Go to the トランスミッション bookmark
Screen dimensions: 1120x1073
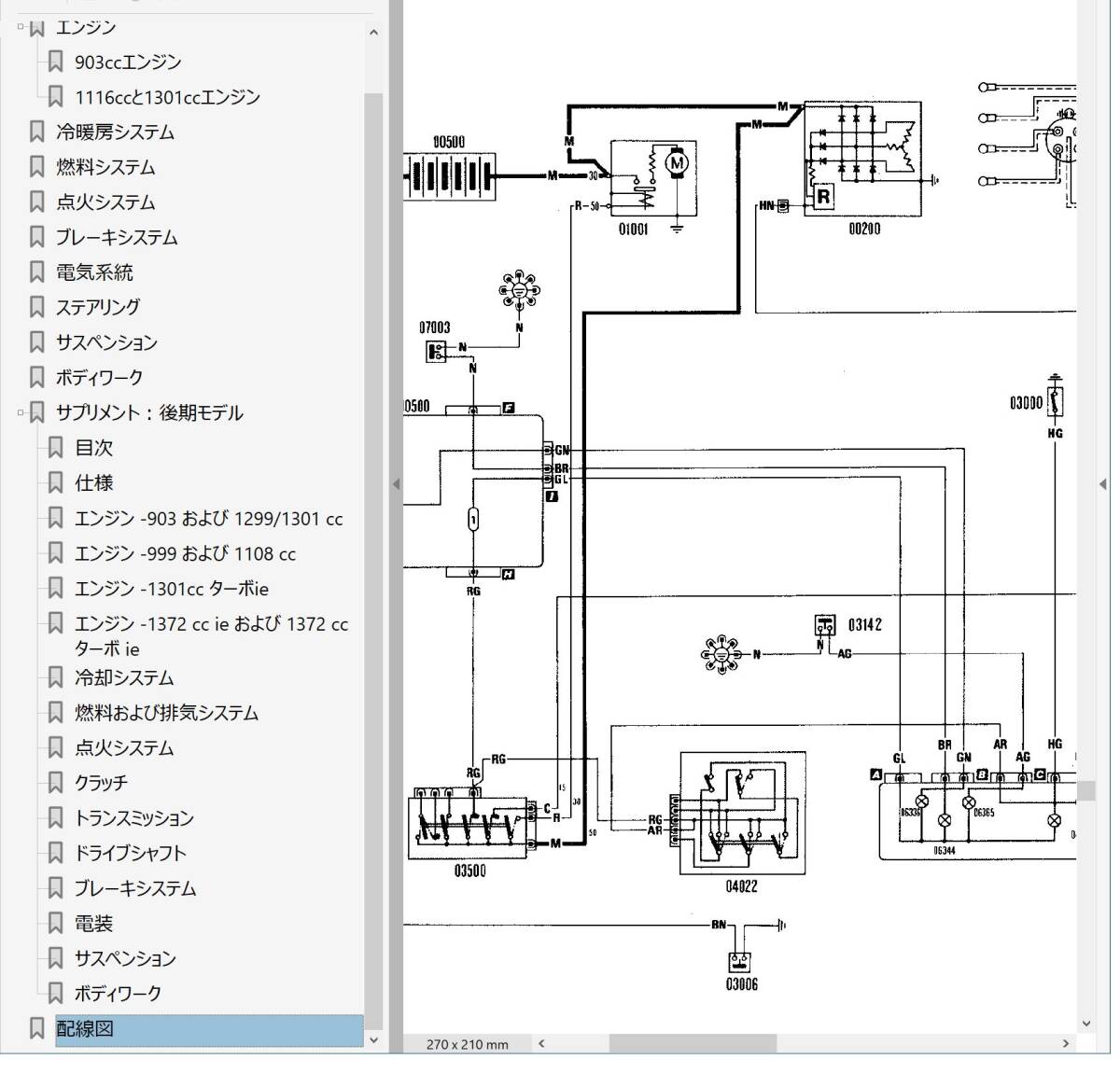(134, 818)
